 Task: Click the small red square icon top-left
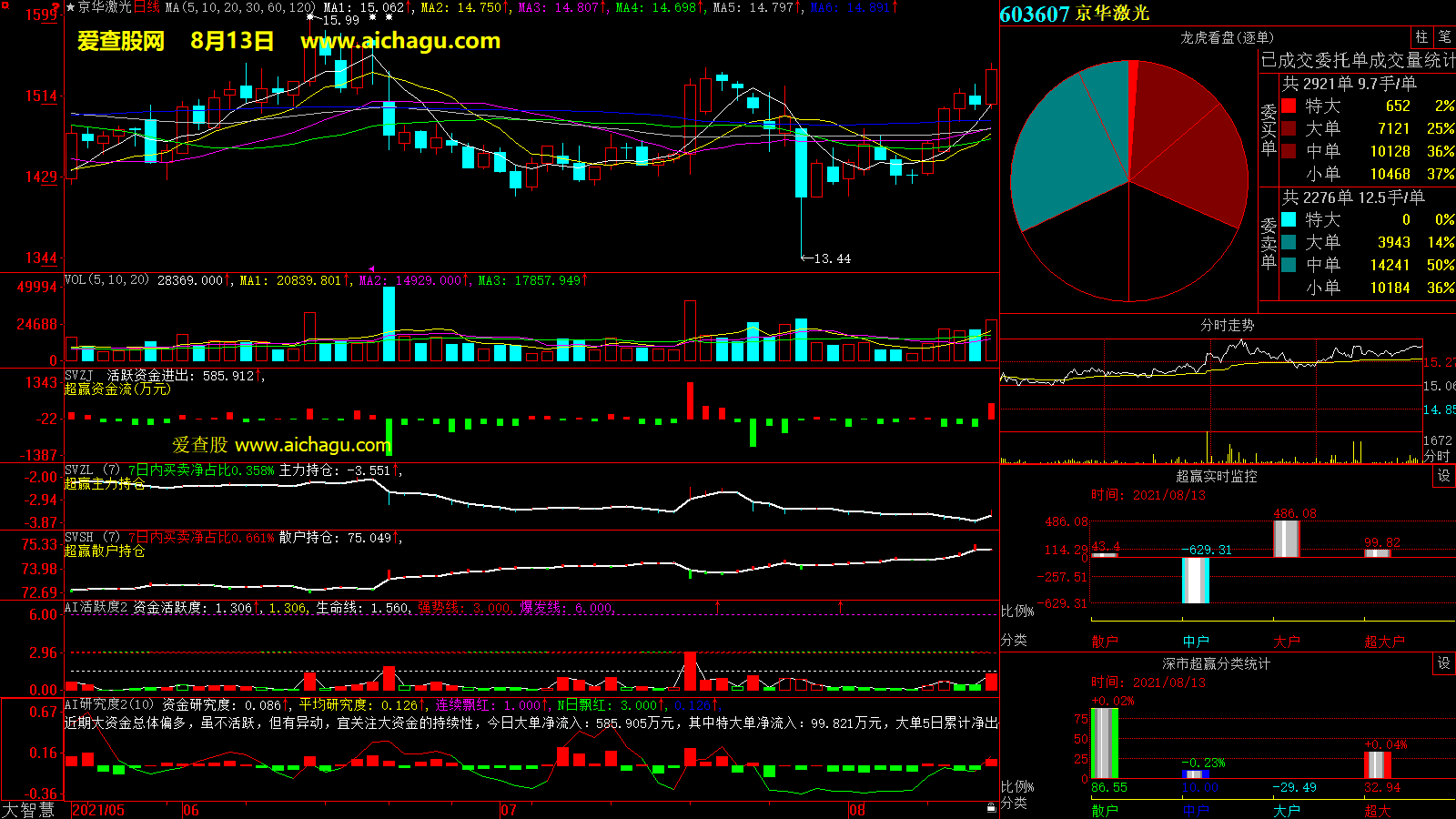5,5
